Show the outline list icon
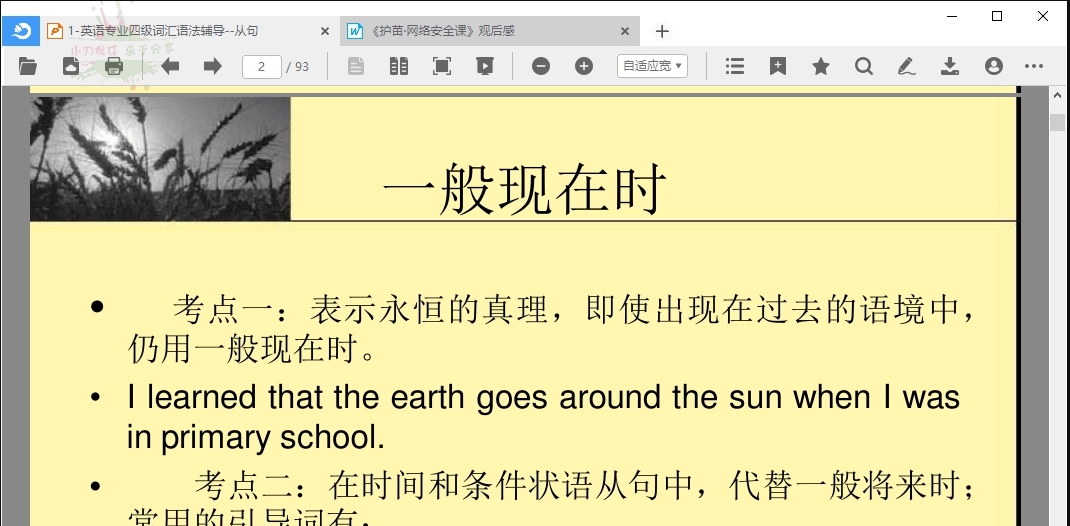The height and width of the screenshot is (526, 1070). tap(734, 66)
